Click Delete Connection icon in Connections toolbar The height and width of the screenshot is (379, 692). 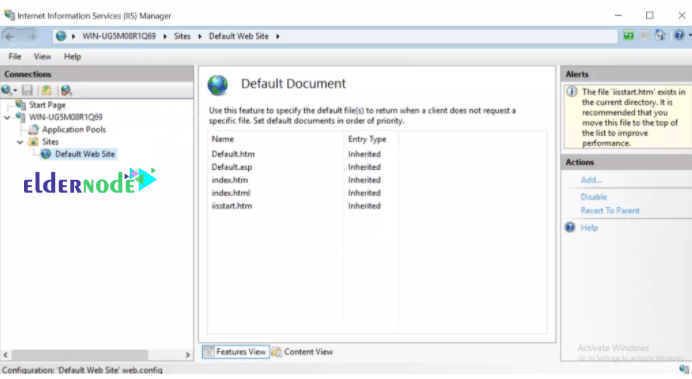[66, 90]
